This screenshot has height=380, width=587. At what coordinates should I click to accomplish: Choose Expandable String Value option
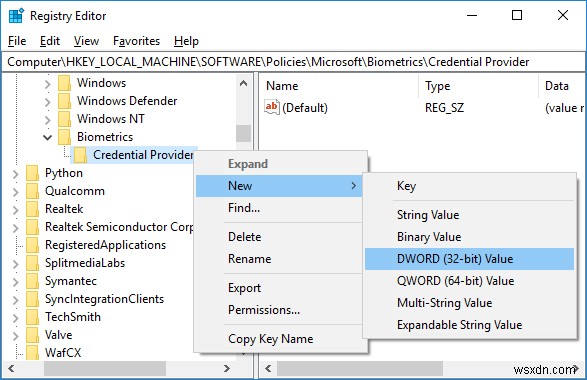[469, 325]
